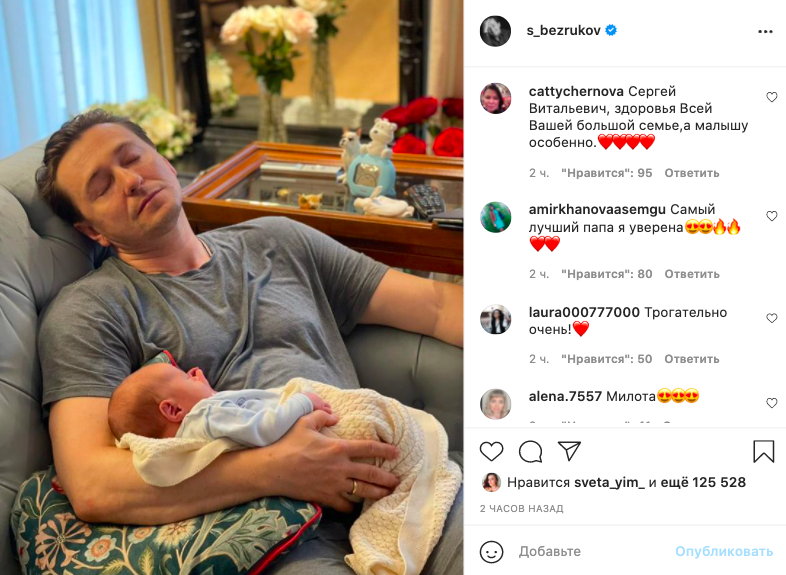View the 50 likes on laura000777000's comment
This screenshot has height=575, width=786.
point(607,359)
